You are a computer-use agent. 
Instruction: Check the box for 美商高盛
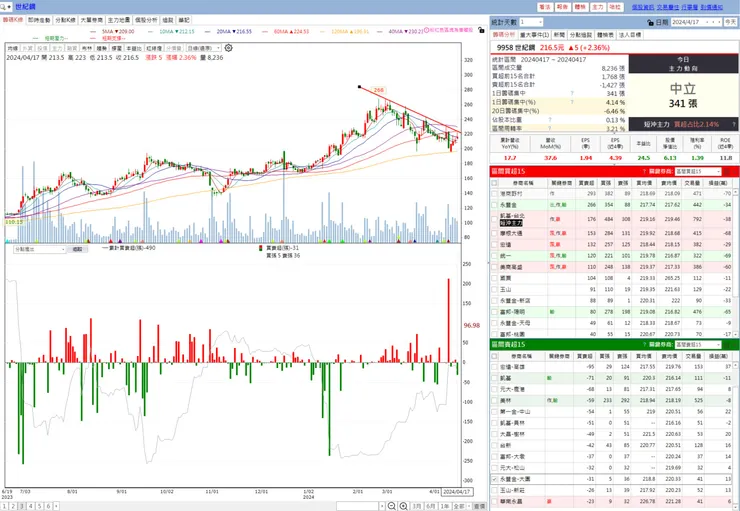click(x=494, y=267)
